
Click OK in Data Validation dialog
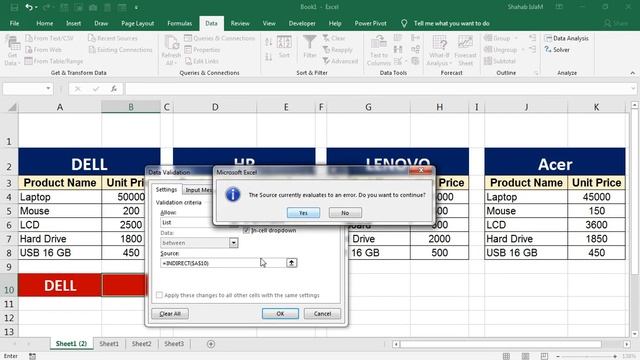click(x=280, y=313)
